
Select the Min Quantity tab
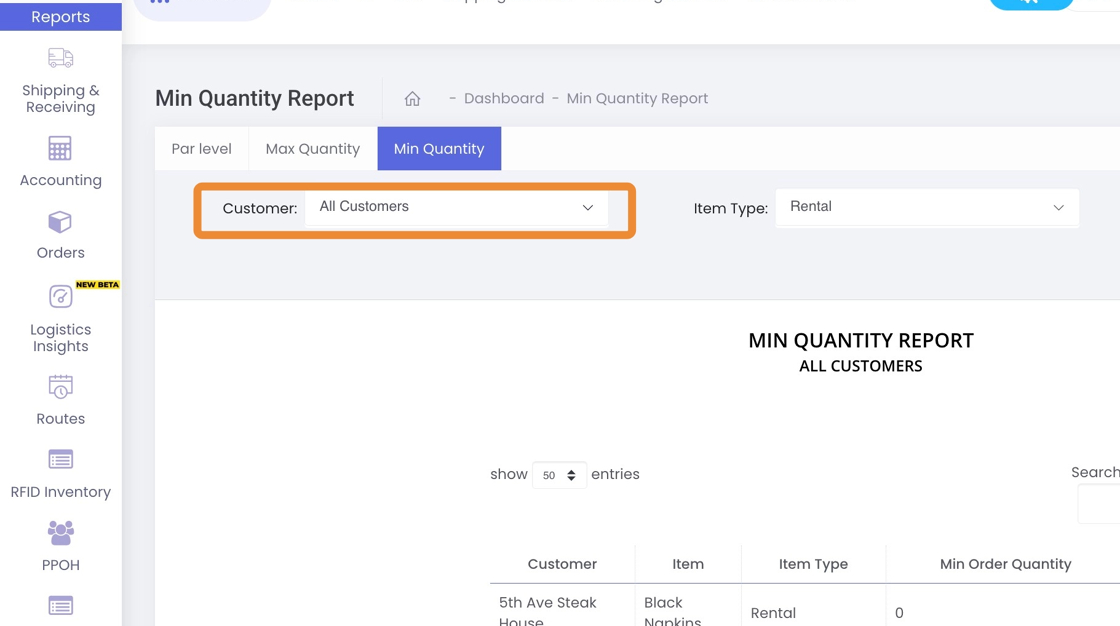point(439,149)
